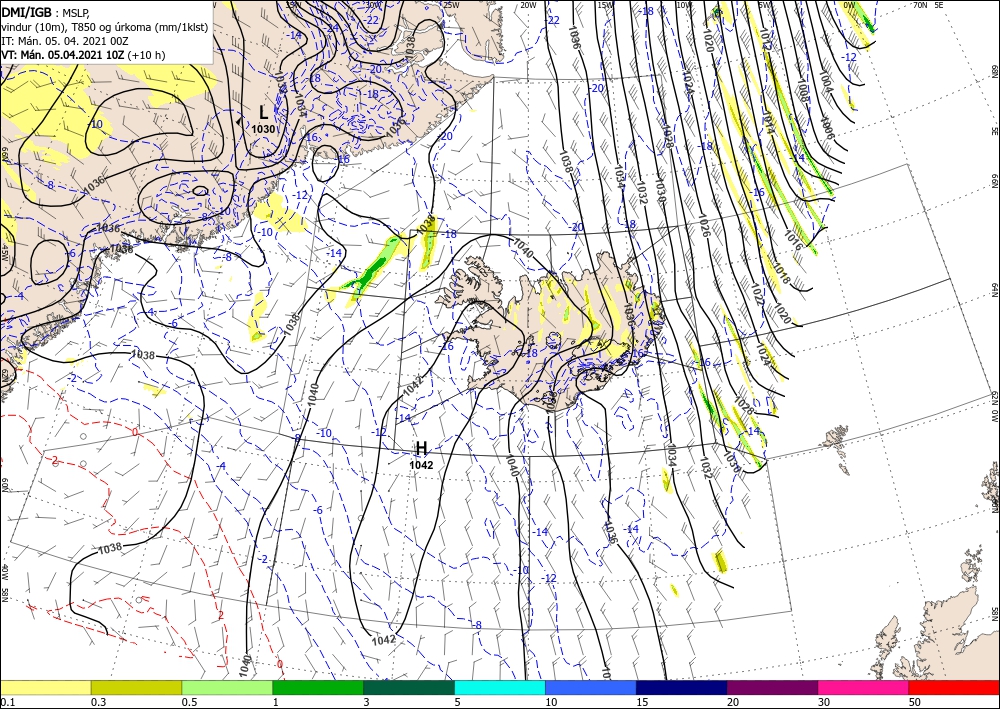Click the 1014 isobar label
The height and width of the screenshot is (709, 1000).
[x=768, y=121]
